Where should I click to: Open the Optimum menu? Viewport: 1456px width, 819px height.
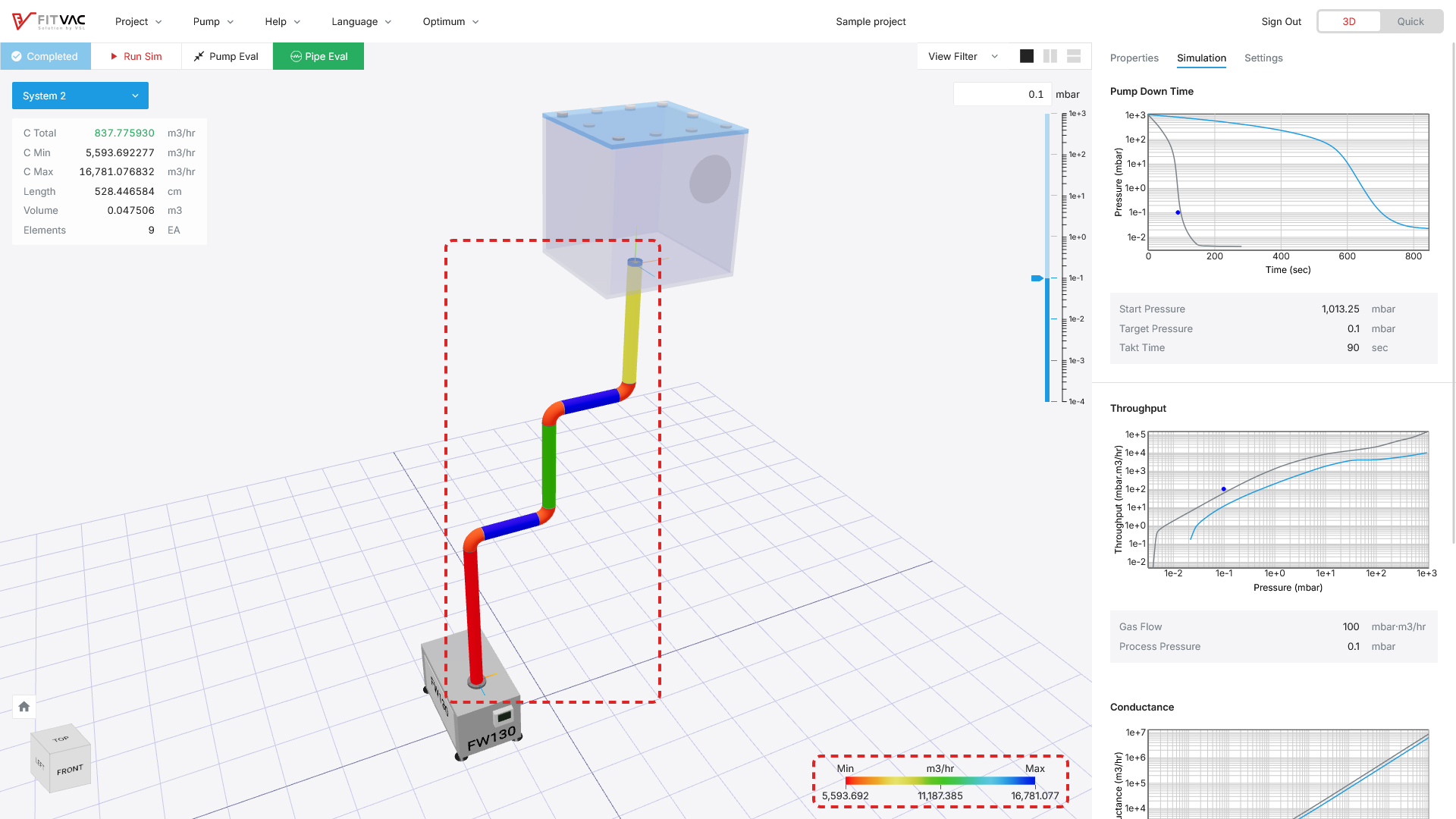450,21
